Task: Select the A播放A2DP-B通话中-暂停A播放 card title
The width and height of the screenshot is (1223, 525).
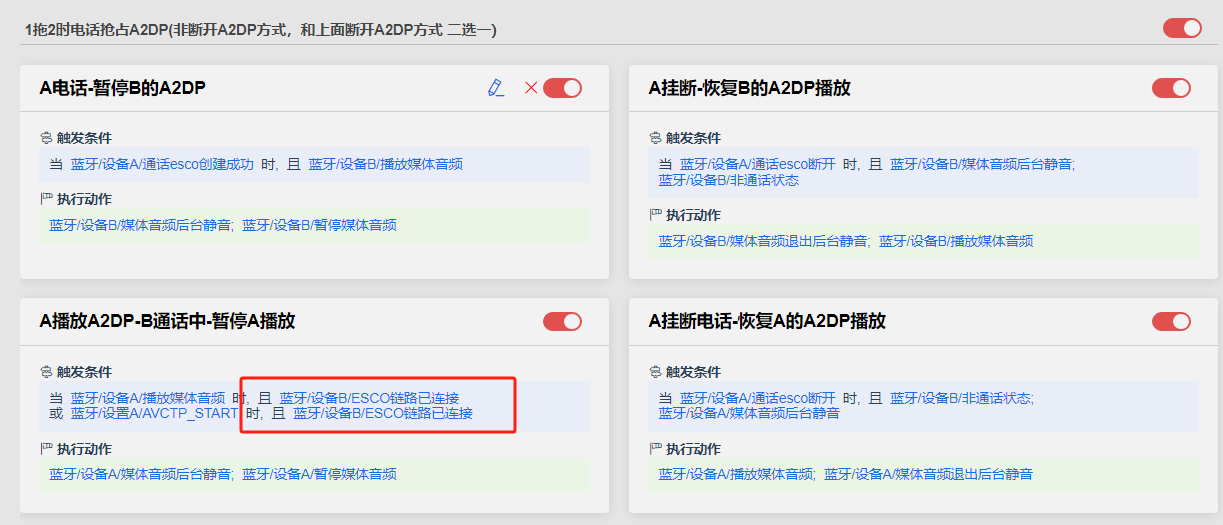Action: tap(167, 321)
